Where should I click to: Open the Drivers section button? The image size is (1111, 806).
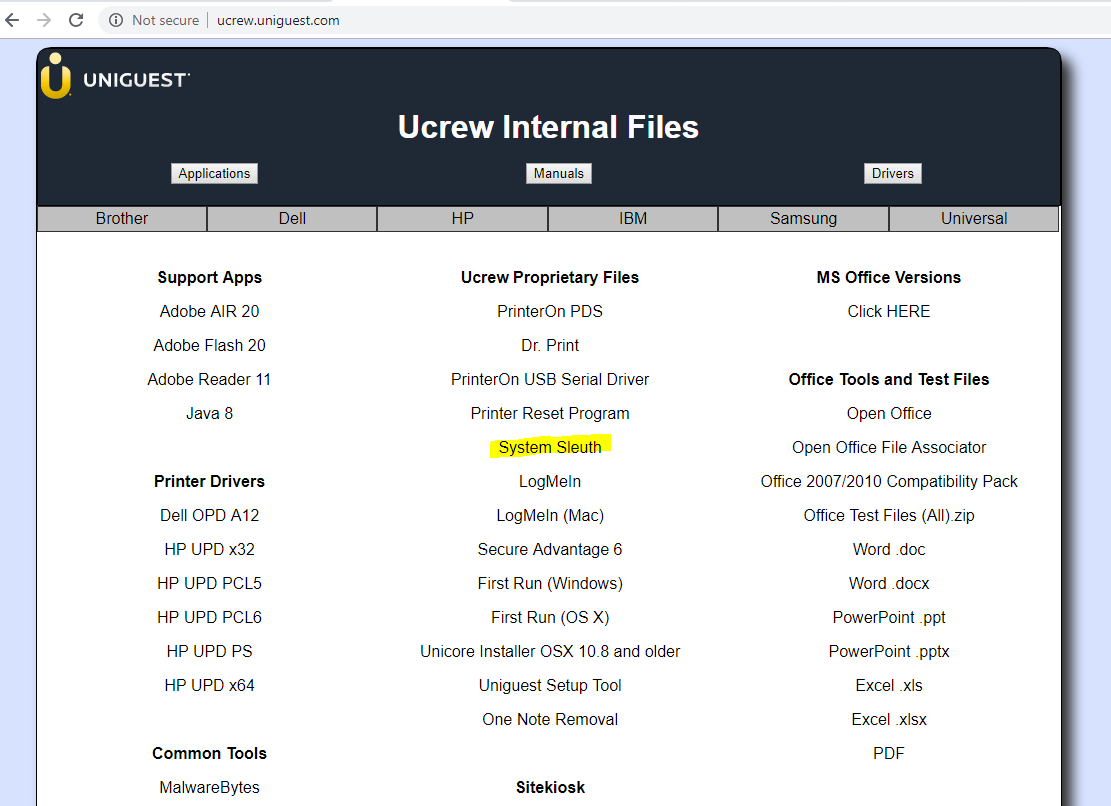[893, 174]
